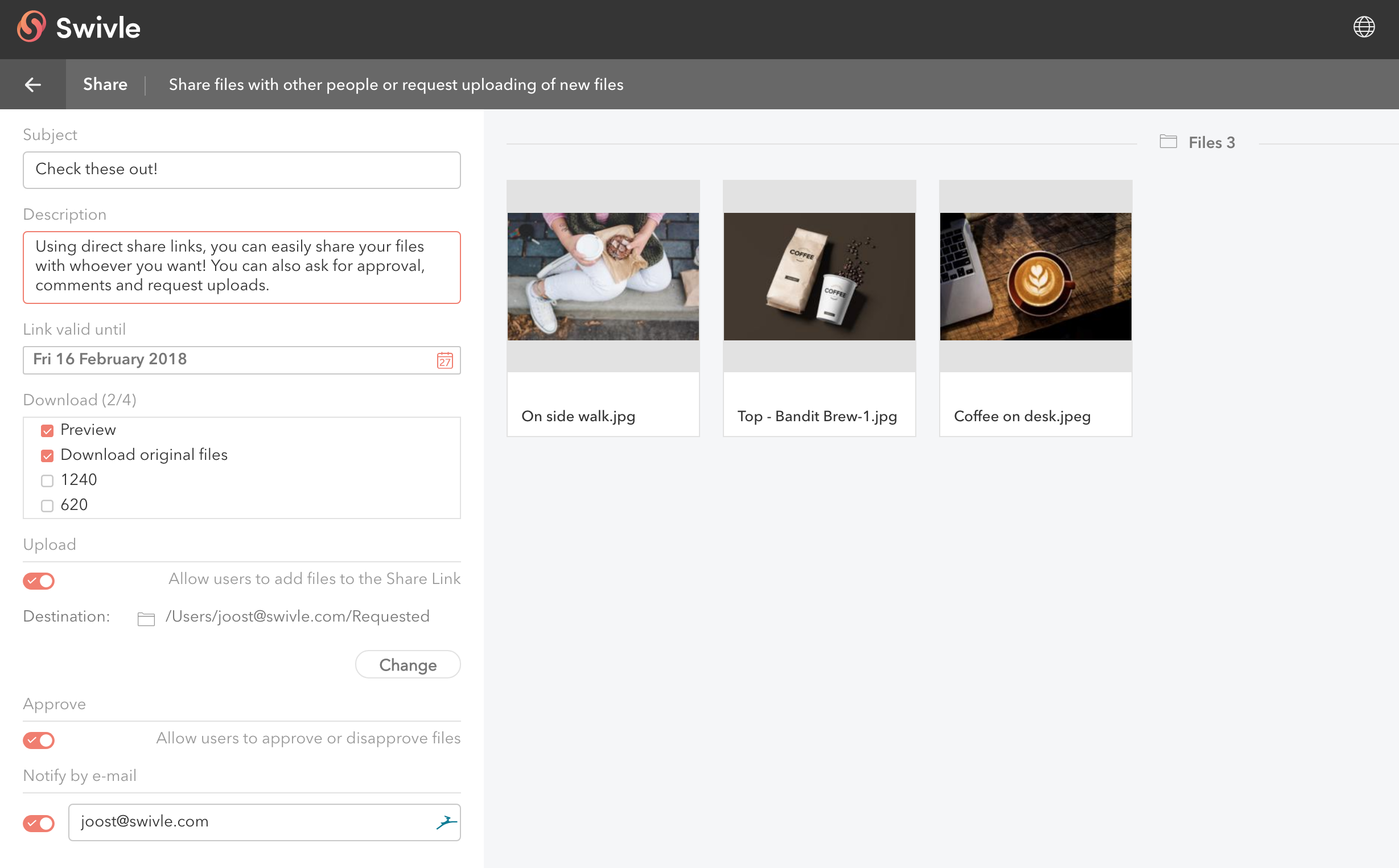1399x868 pixels.
Task: Open the language globe icon
Action: click(x=1363, y=27)
